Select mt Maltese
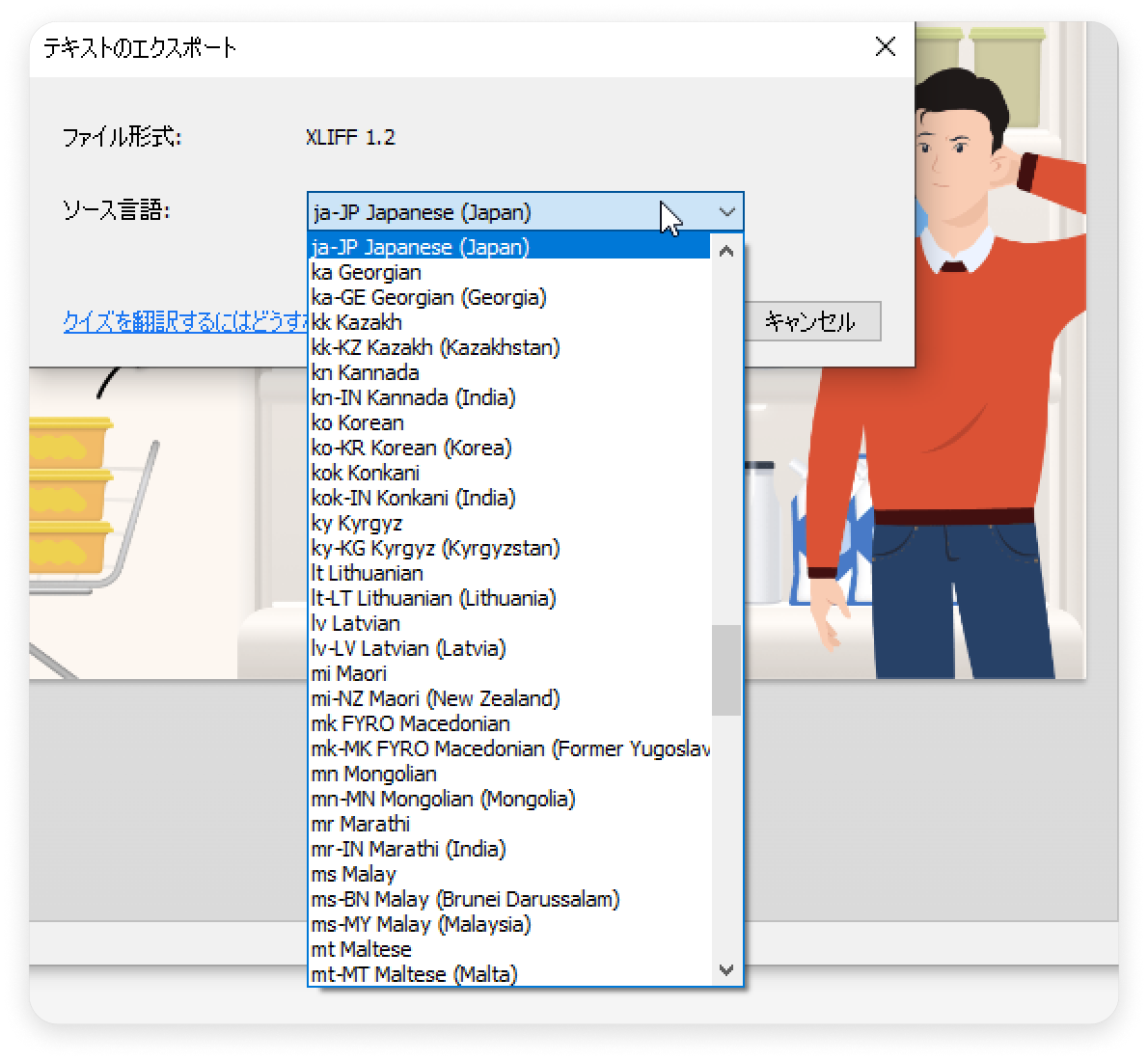The height and width of the screenshot is (1061, 1148). pos(509,949)
